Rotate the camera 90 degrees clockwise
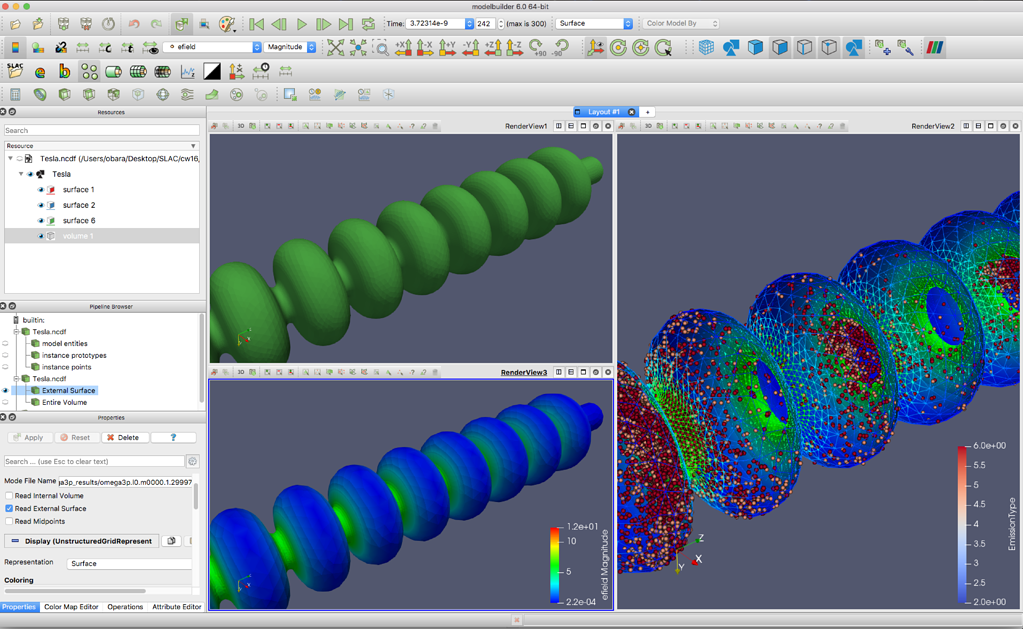Image resolution: width=1023 pixels, height=629 pixels. click(x=536, y=46)
